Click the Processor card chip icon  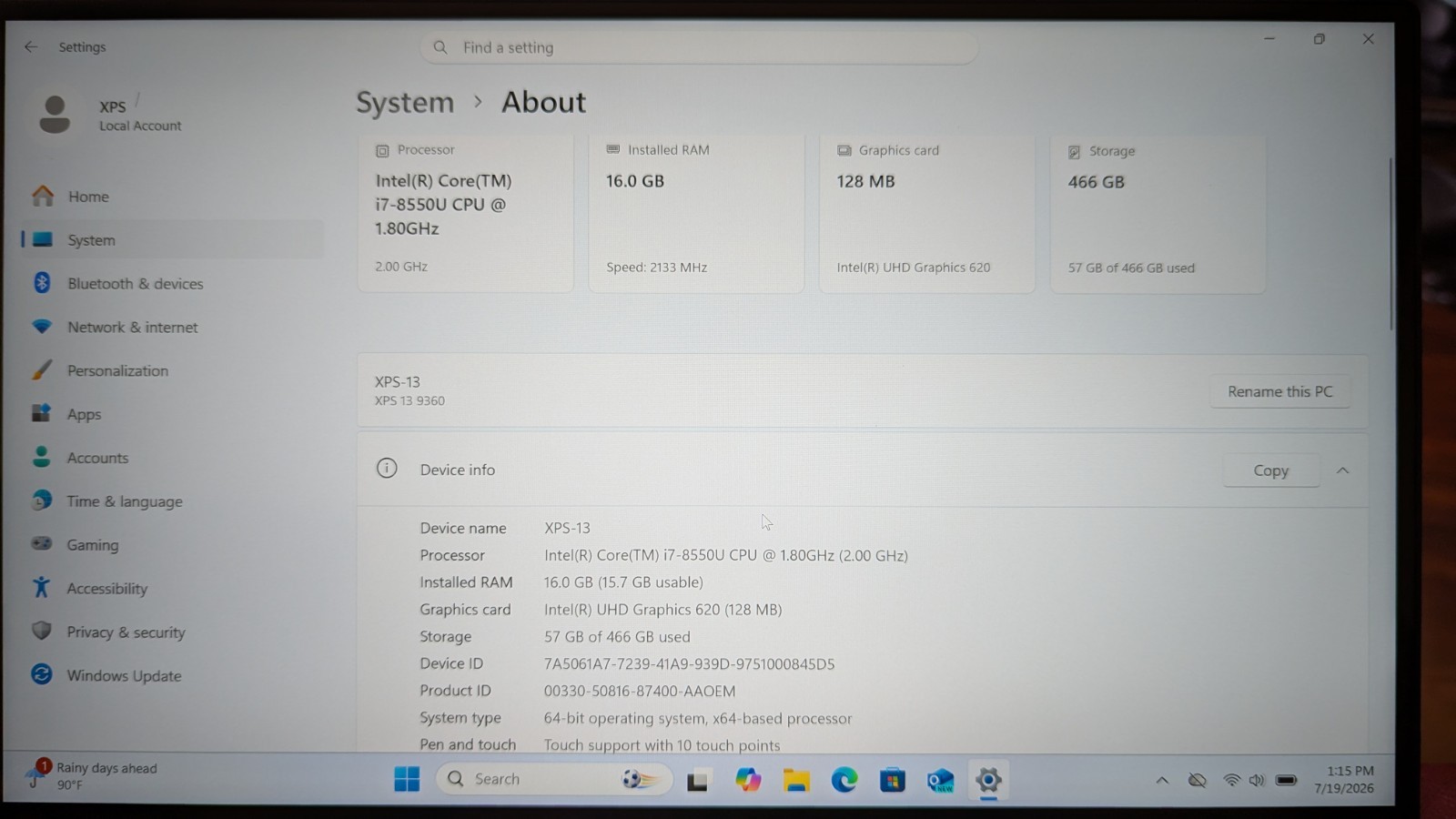point(382,150)
